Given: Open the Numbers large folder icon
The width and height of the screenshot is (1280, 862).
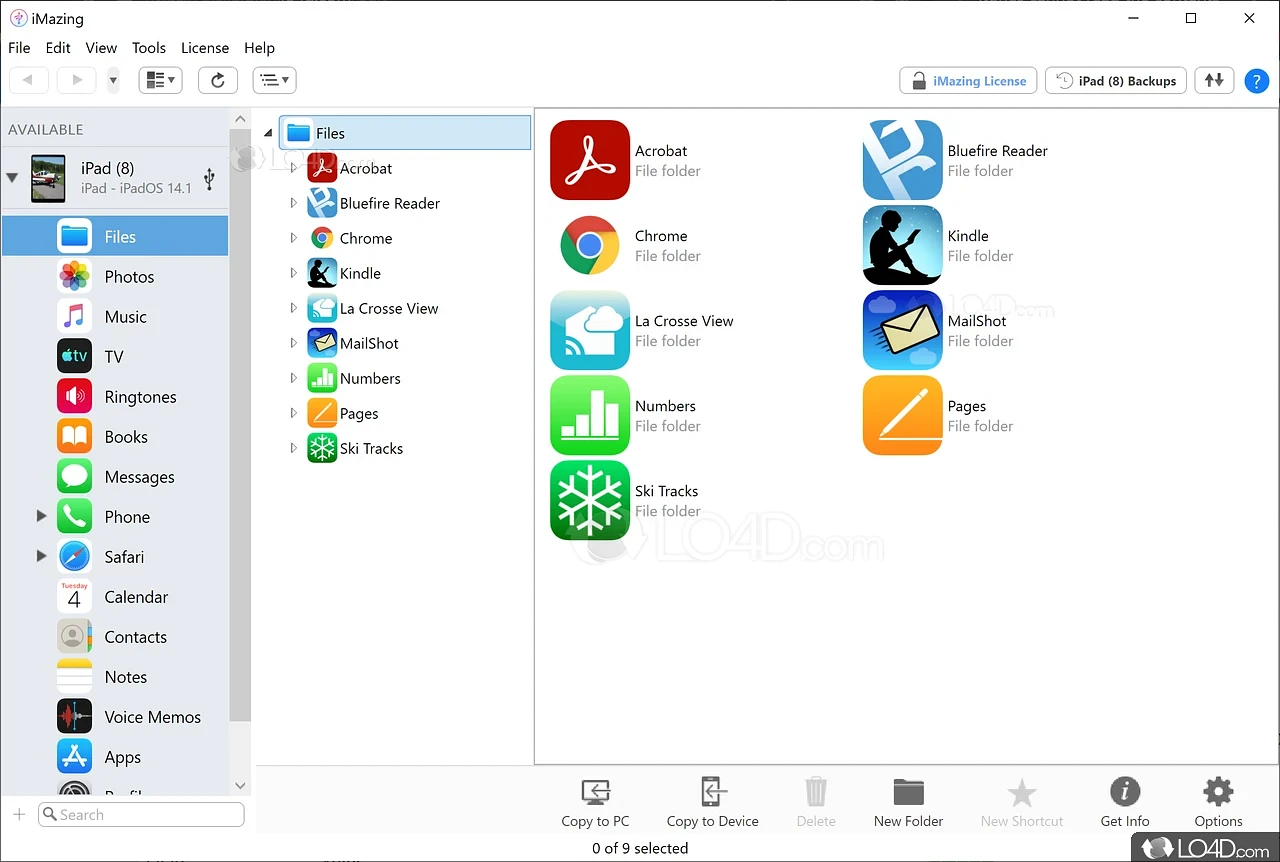Looking at the screenshot, I should click(590, 415).
